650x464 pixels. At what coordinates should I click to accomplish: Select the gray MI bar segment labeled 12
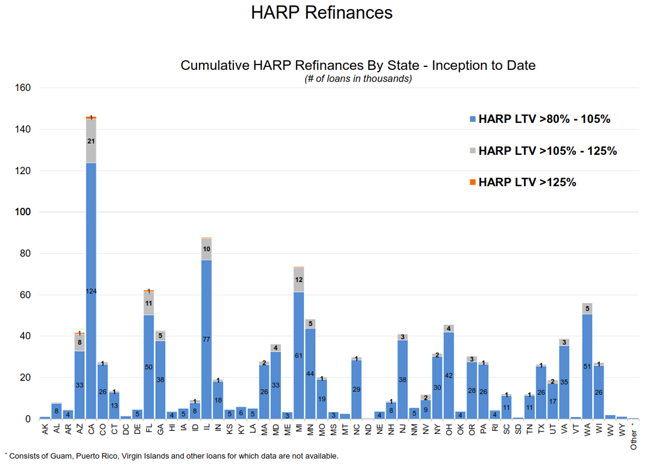click(x=298, y=280)
